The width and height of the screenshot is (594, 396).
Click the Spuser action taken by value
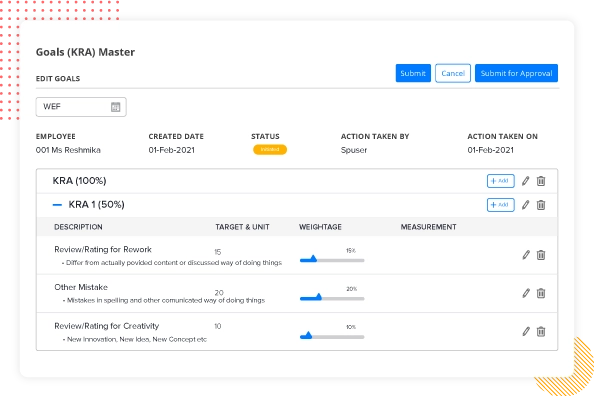(354, 150)
